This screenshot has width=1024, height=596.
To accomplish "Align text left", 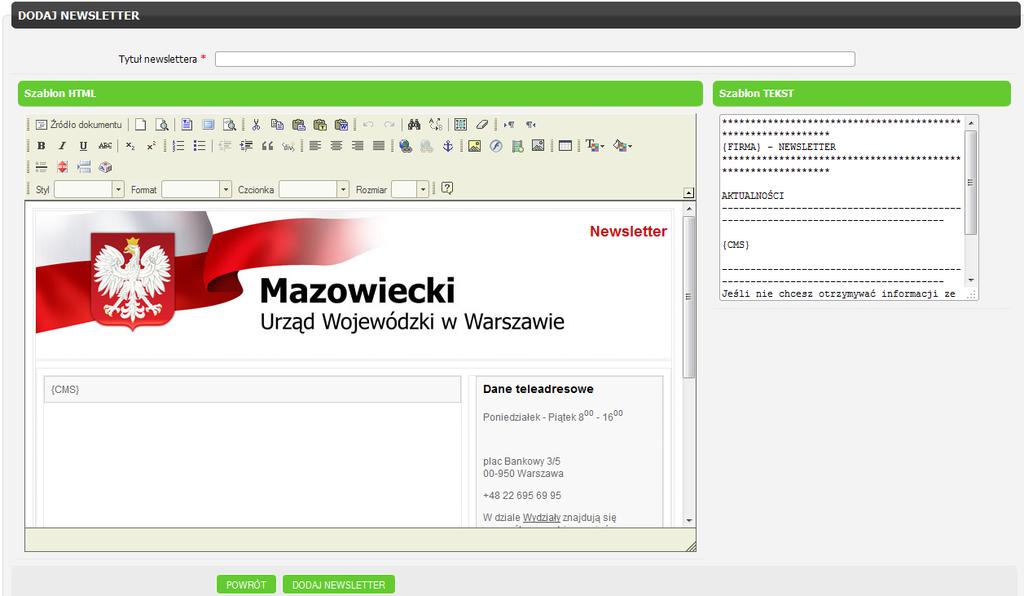I will click(315, 146).
